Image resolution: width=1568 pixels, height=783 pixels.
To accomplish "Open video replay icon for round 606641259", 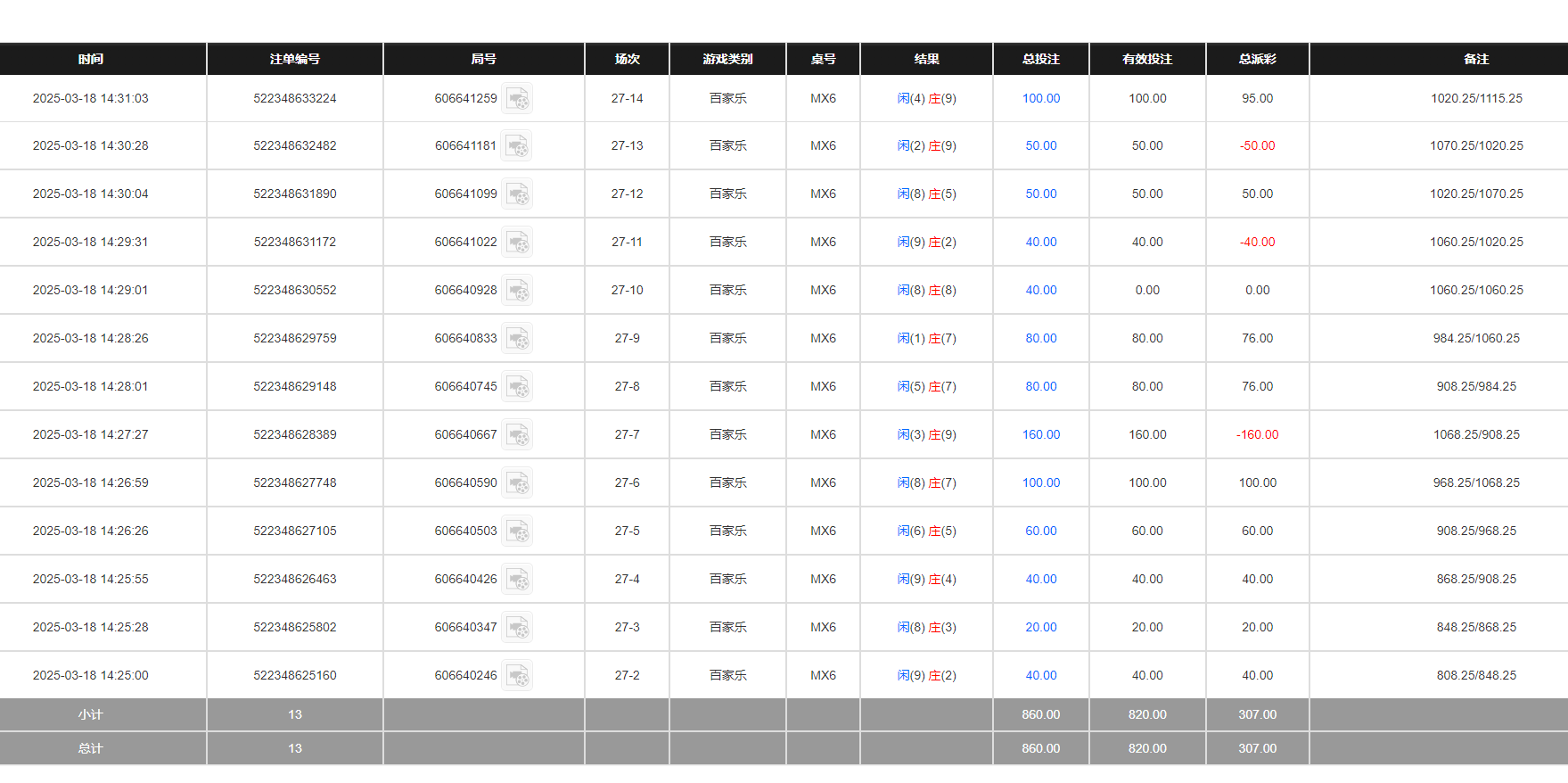I will (x=517, y=98).
